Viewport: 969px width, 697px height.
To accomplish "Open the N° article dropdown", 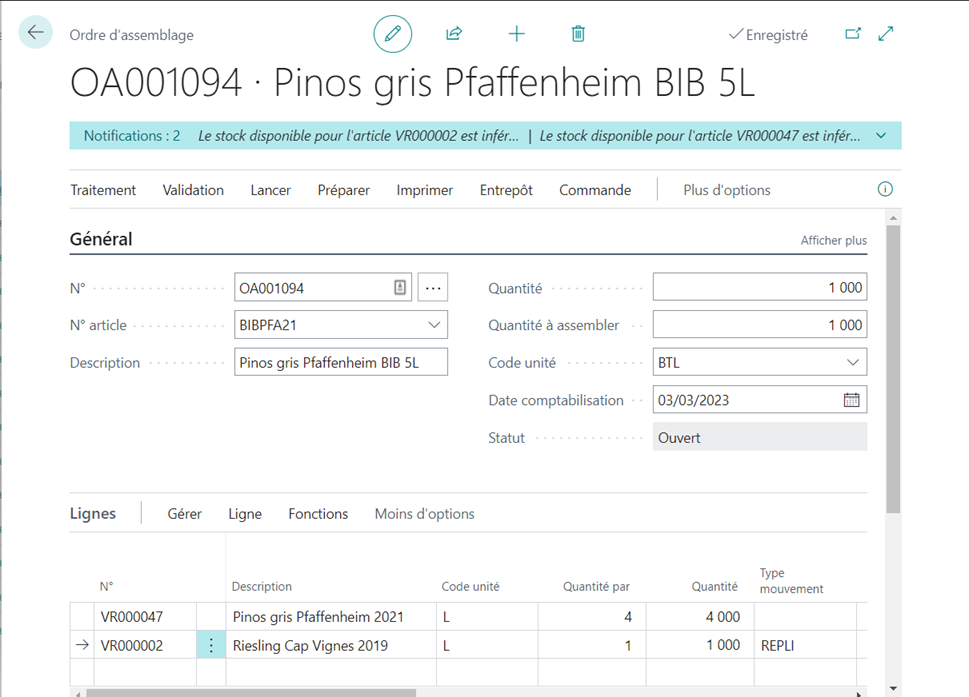I will coord(434,325).
